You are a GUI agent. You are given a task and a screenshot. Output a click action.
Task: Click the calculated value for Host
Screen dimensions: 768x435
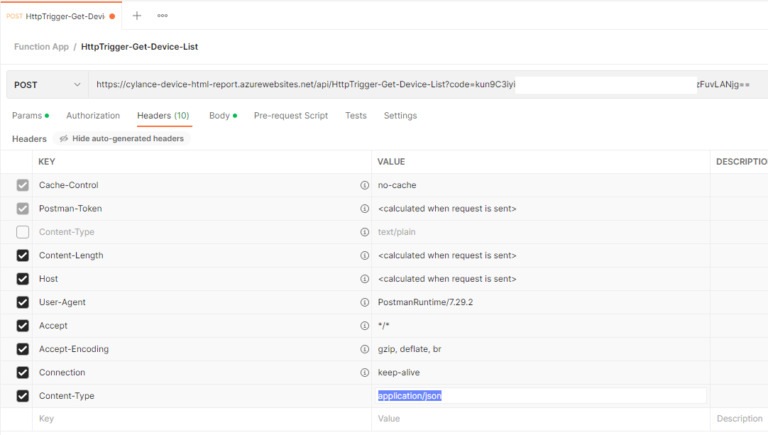[x=447, y=279]
